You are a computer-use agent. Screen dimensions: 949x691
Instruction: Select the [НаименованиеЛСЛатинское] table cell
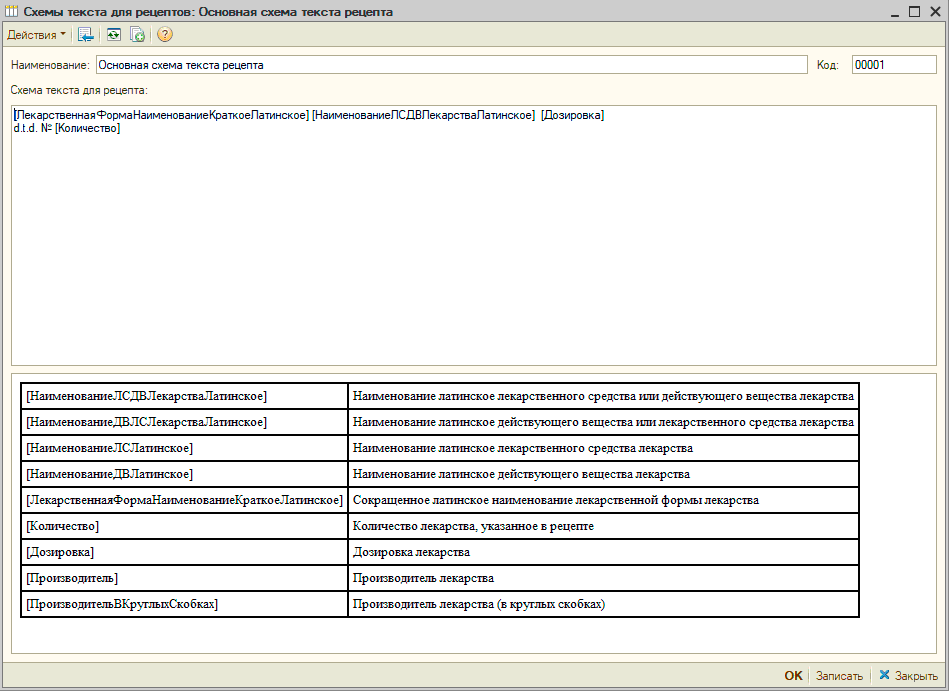click(x=185, y=448)
